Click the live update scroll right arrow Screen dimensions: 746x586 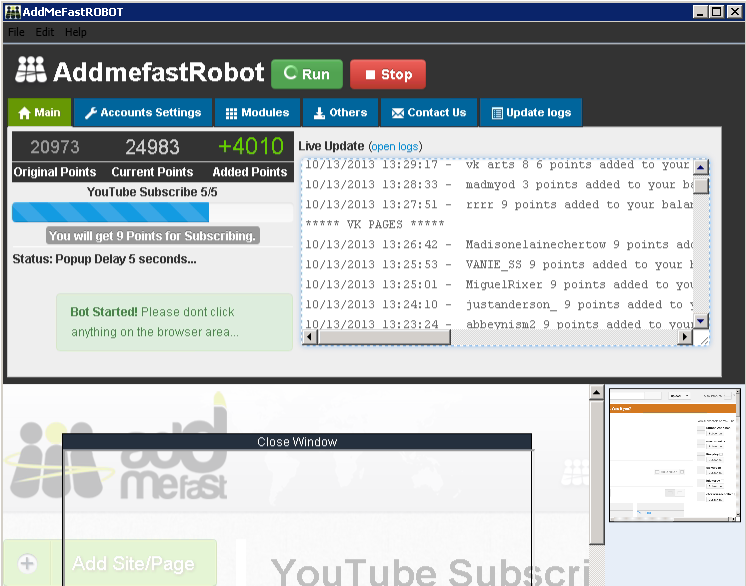pos(685,337)
